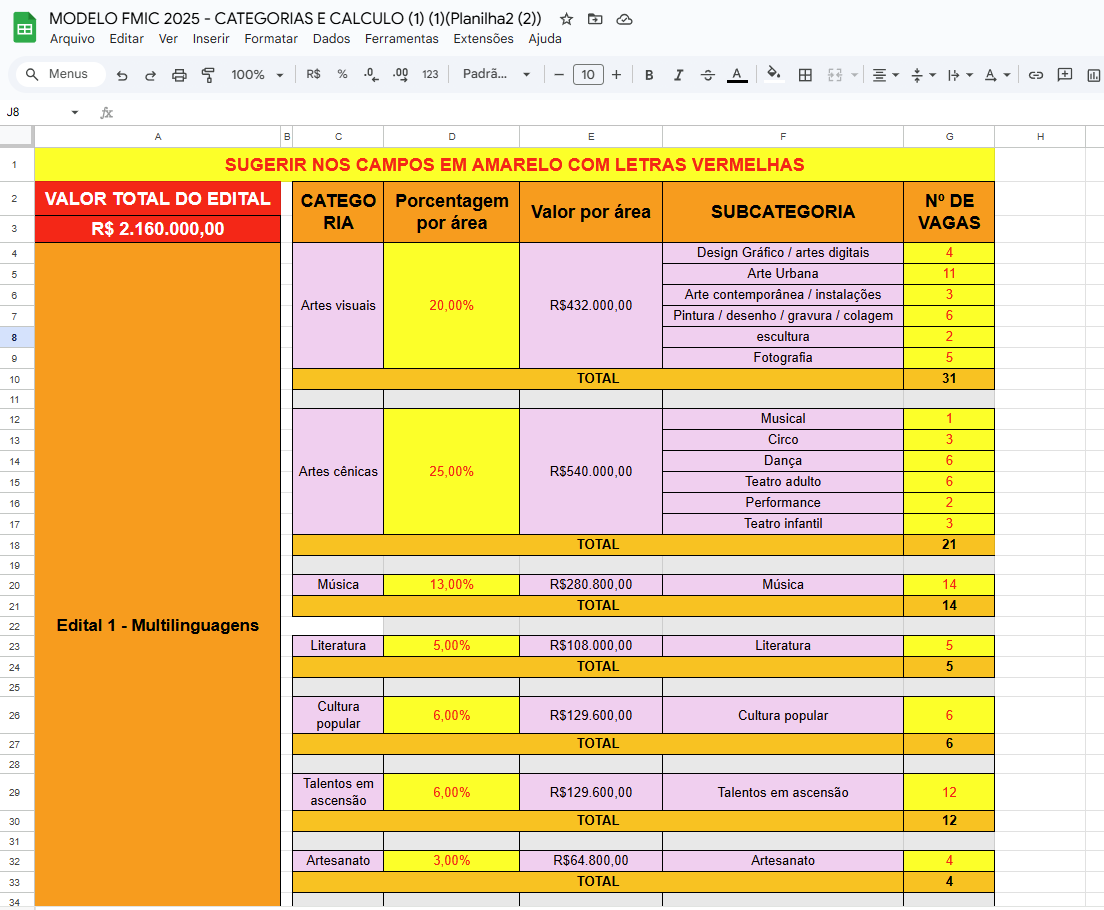Open the font family dropdown
Viewport: 1104px width, 910px height.
[x=496, y=74]
